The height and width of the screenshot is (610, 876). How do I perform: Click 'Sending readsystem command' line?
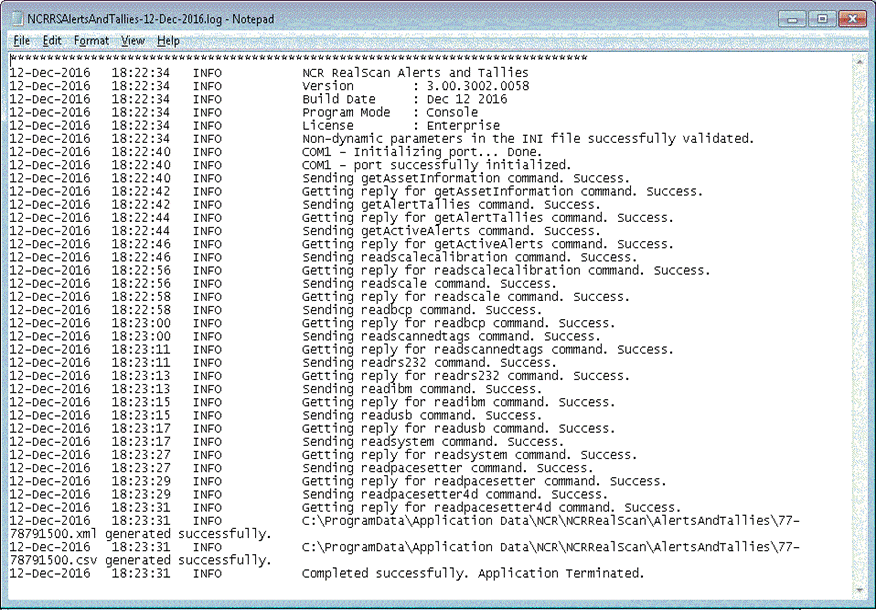tap(433, 442)
